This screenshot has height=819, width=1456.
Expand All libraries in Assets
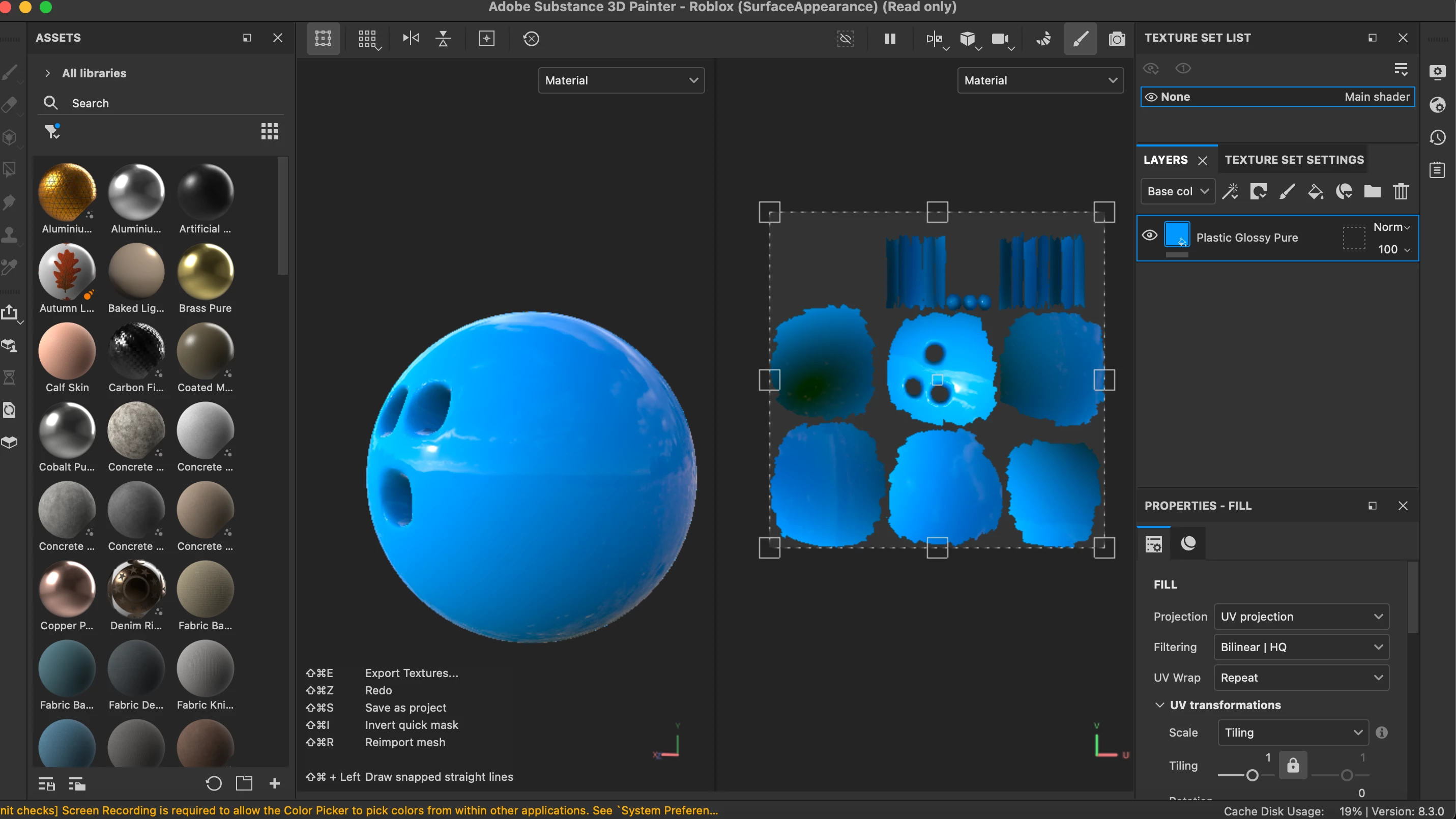pos(47,73)
